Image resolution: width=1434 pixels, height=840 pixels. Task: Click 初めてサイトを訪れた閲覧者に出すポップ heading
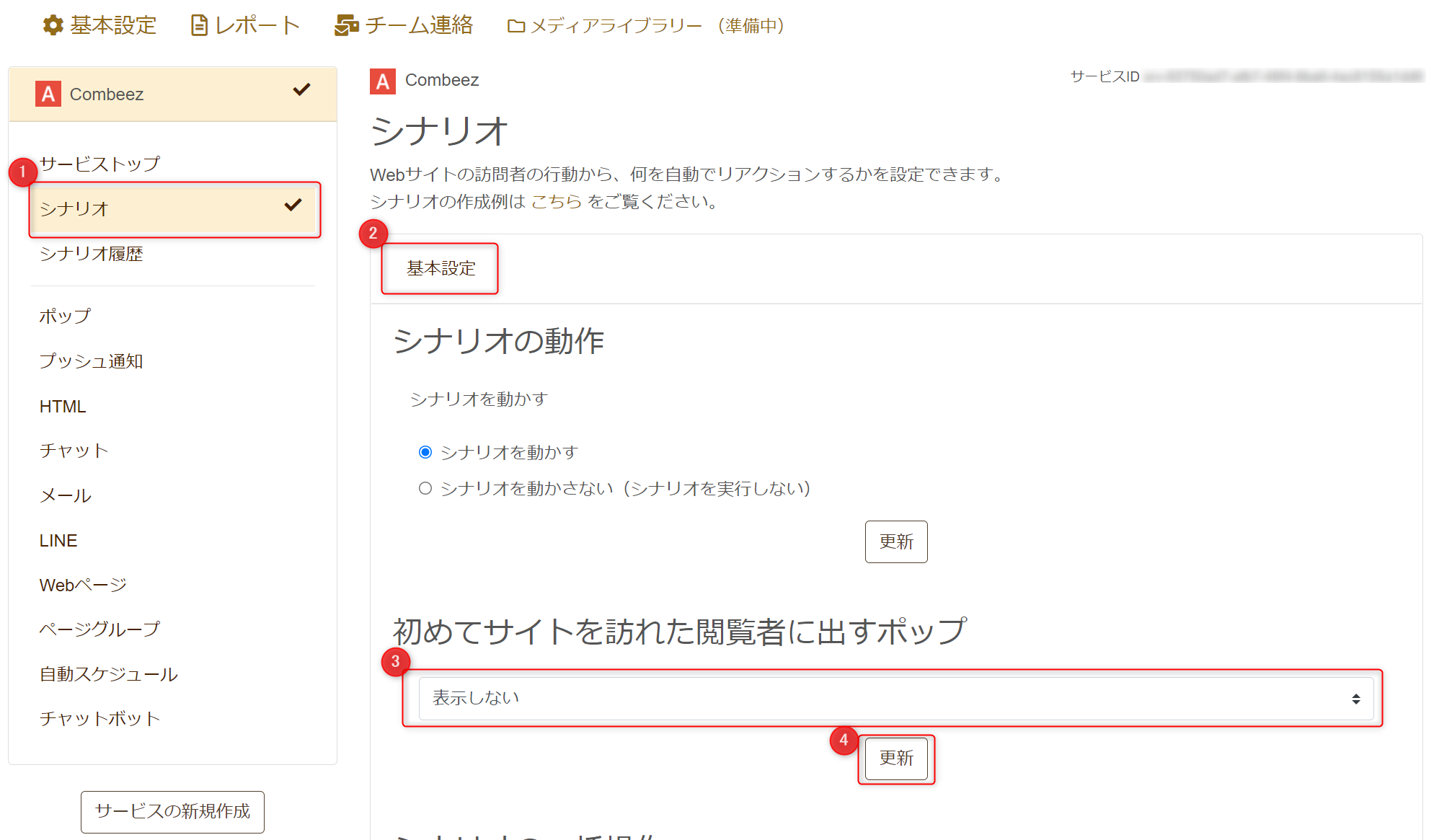click(x=680, y=632)
